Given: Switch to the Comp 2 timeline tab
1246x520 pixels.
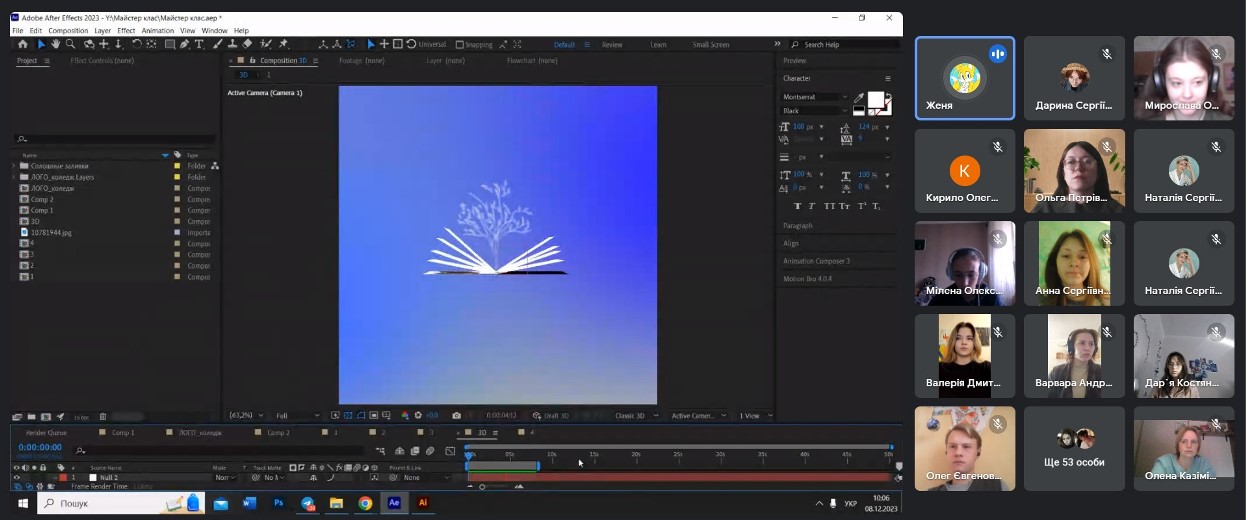Looking at the screenshot, I should [278, 433].
